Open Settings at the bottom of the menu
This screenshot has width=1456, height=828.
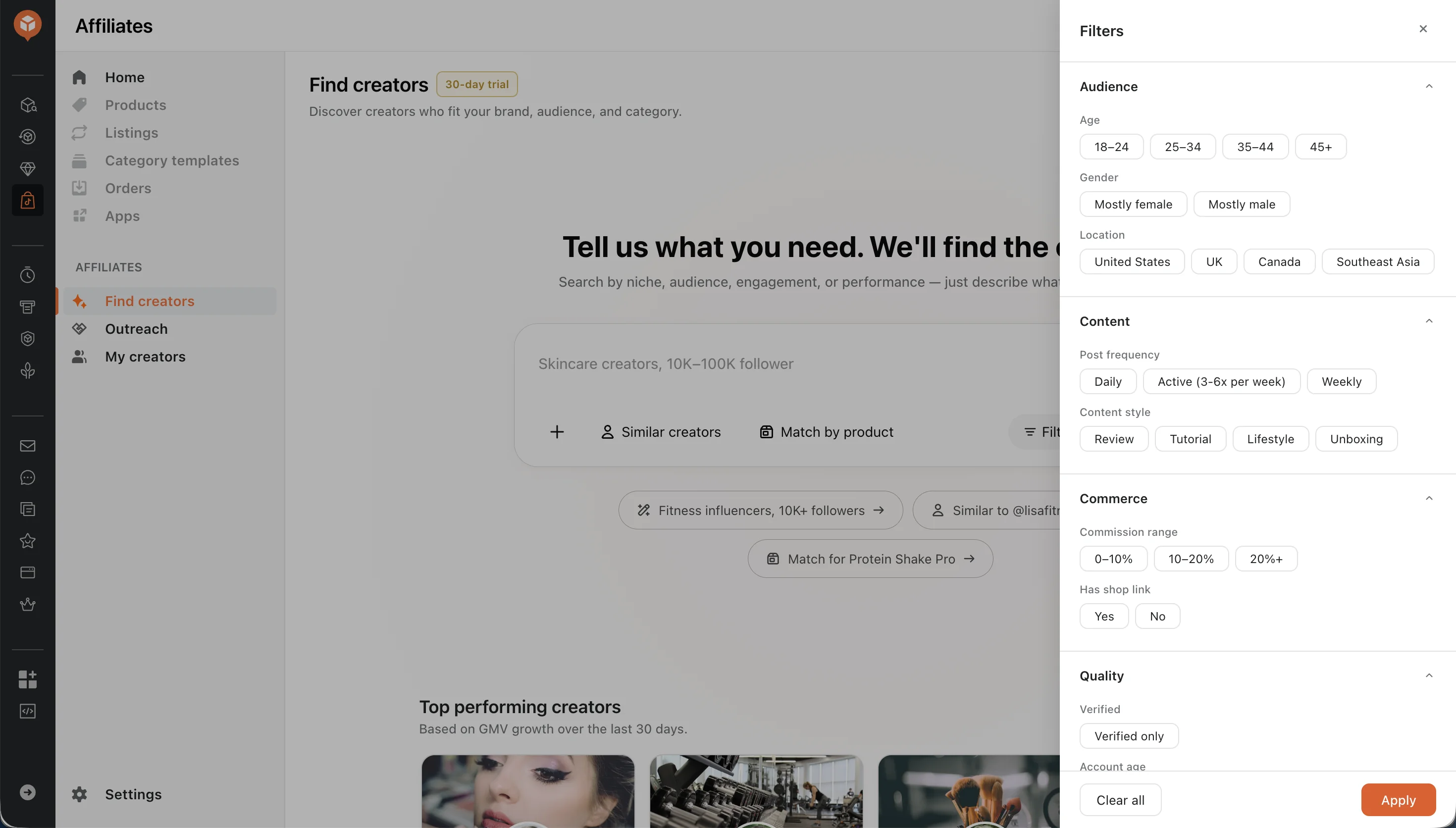point(169,794)
